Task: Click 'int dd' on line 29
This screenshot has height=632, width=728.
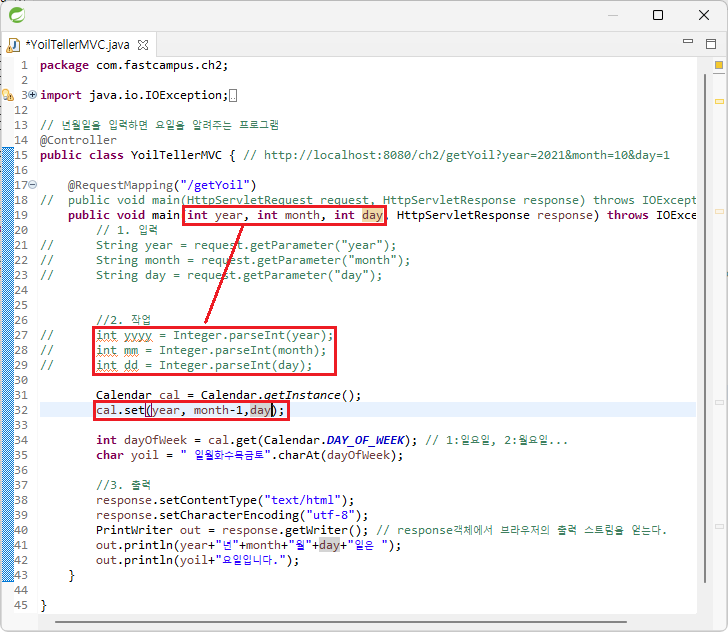Action: coord(117,365)
